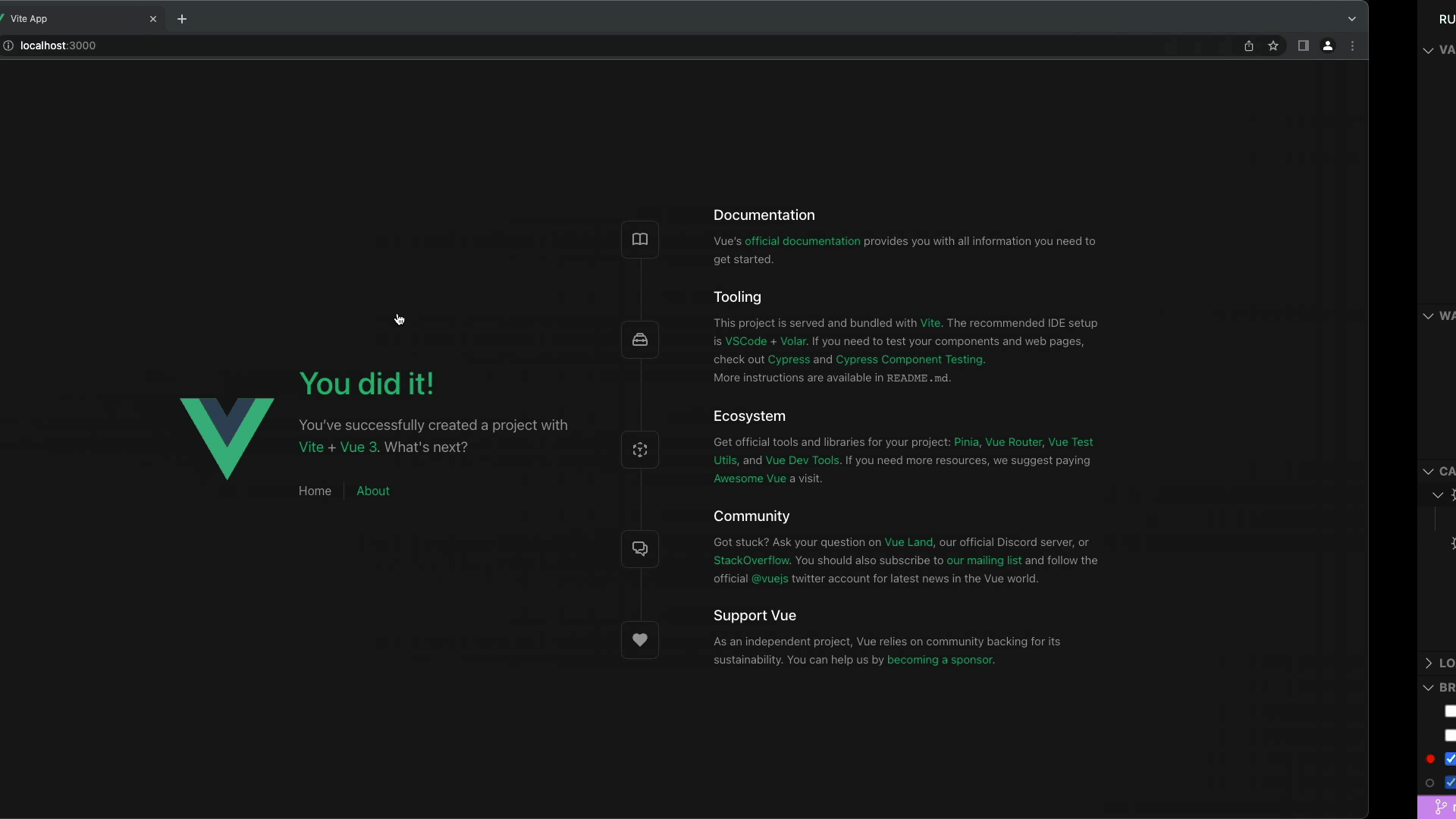
Task: Open the browser side panel icon
Action: pyautogui.click(x=1303, y=45)
